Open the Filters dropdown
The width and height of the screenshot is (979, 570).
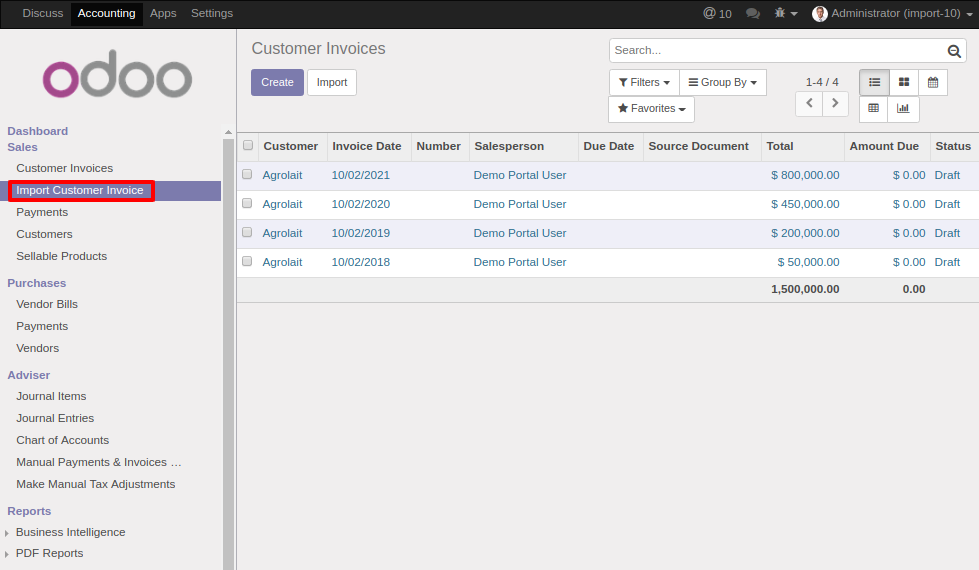point(644,82)
